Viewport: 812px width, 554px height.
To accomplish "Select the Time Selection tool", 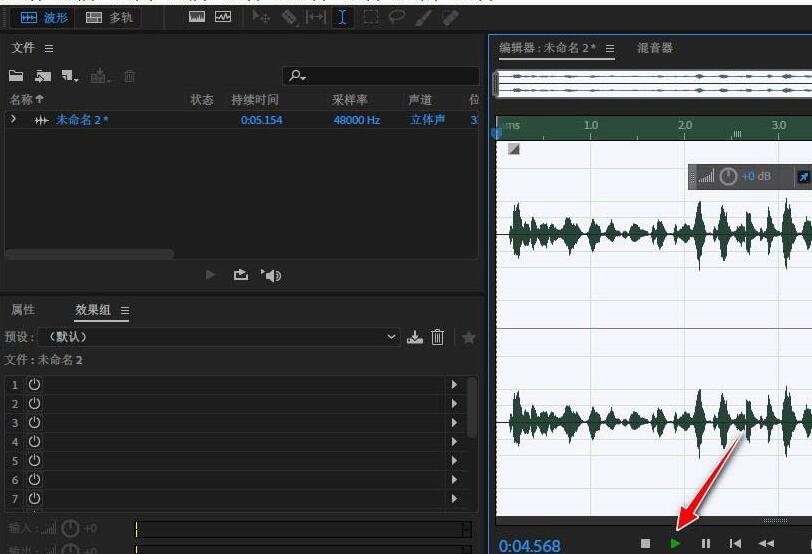I will 343,17.
